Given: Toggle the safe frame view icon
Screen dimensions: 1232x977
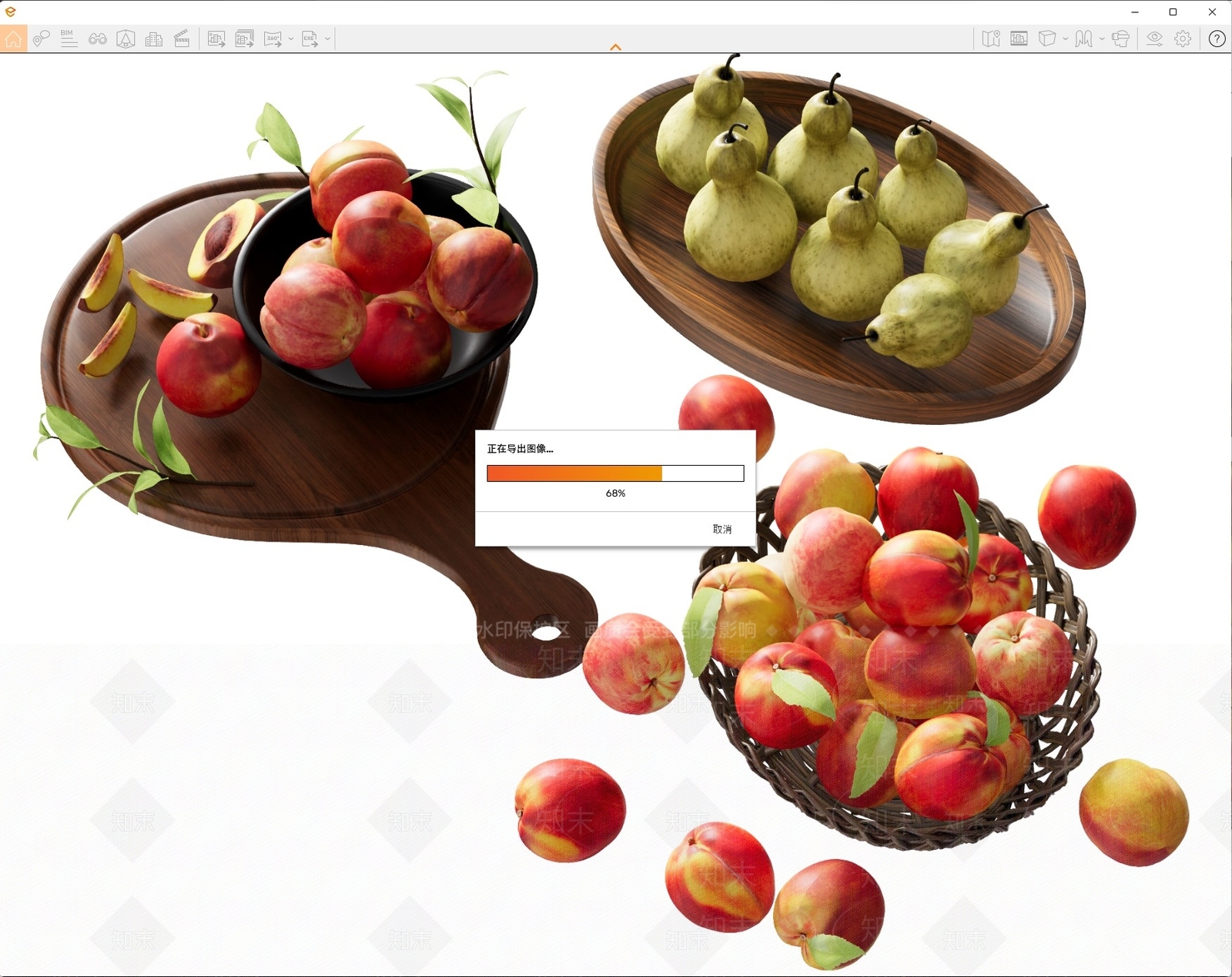Looking at the screenshot, I should point(1019,38).
